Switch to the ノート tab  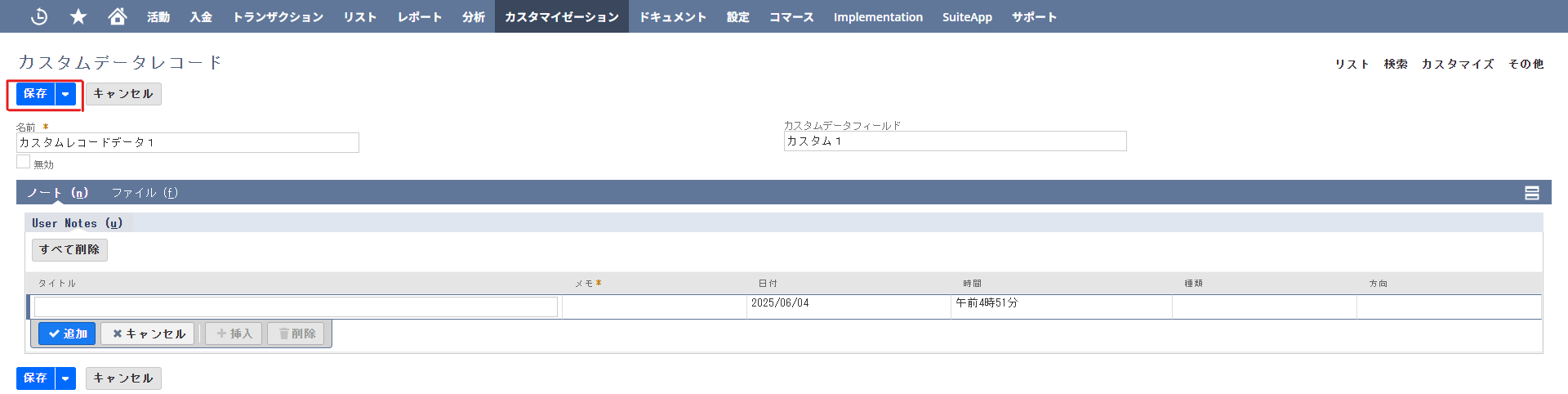(57, 193)
